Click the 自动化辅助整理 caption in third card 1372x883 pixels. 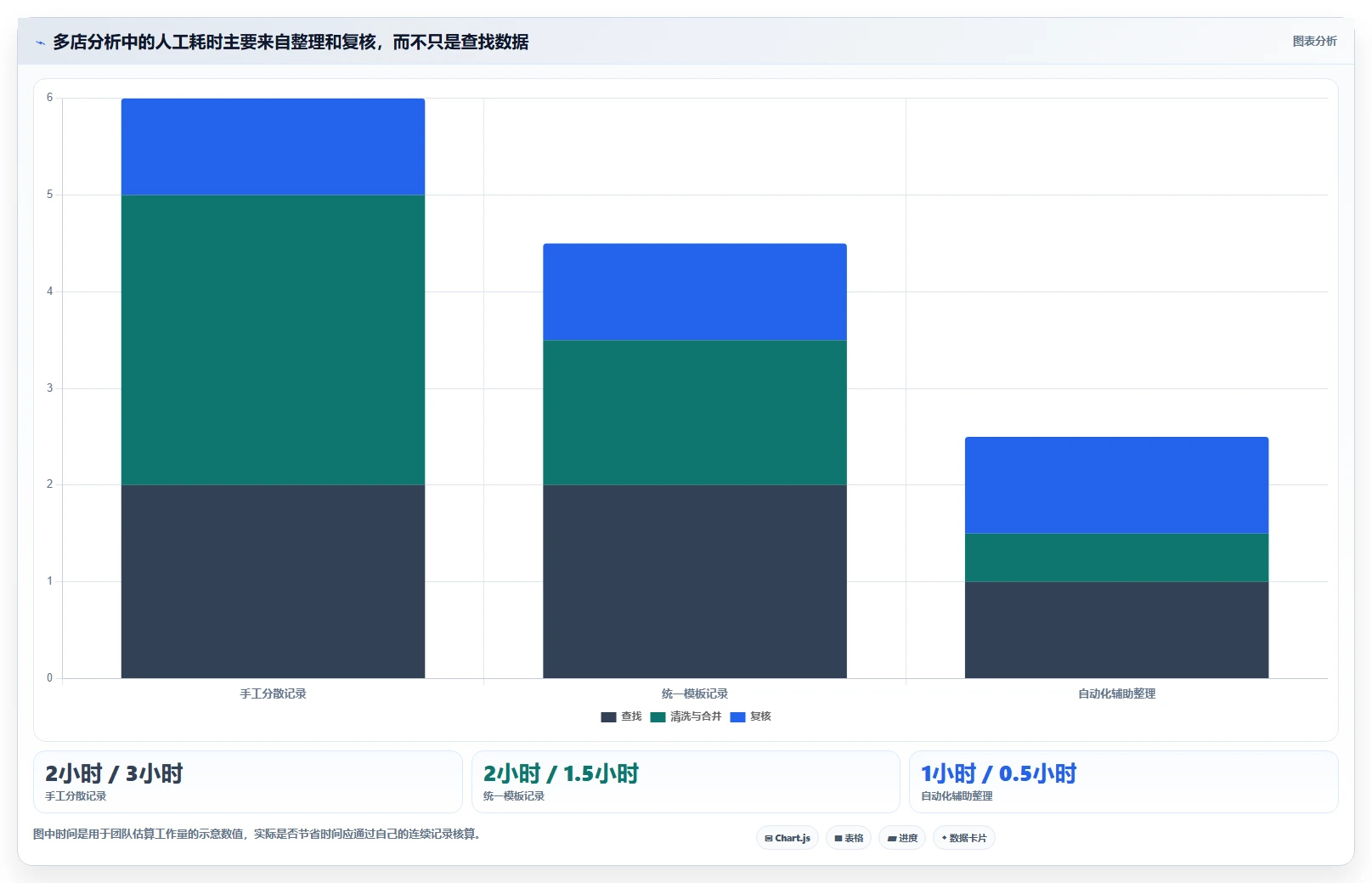pos(957,796)
